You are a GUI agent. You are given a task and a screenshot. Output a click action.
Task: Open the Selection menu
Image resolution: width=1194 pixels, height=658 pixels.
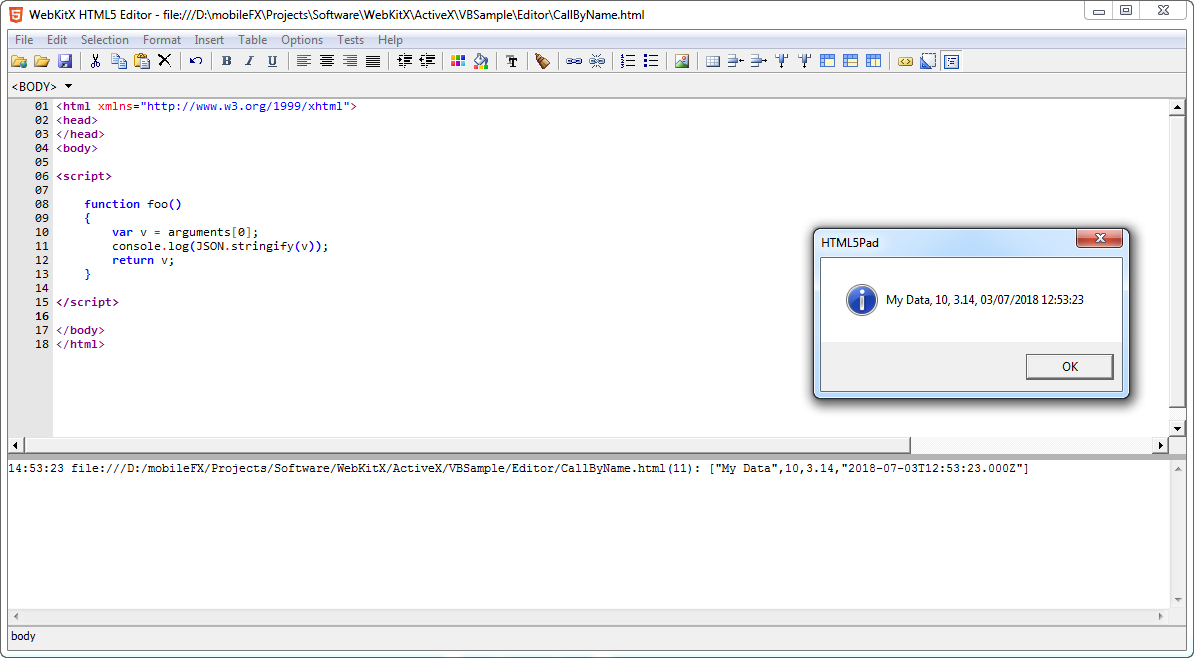(x=105, y=40)
